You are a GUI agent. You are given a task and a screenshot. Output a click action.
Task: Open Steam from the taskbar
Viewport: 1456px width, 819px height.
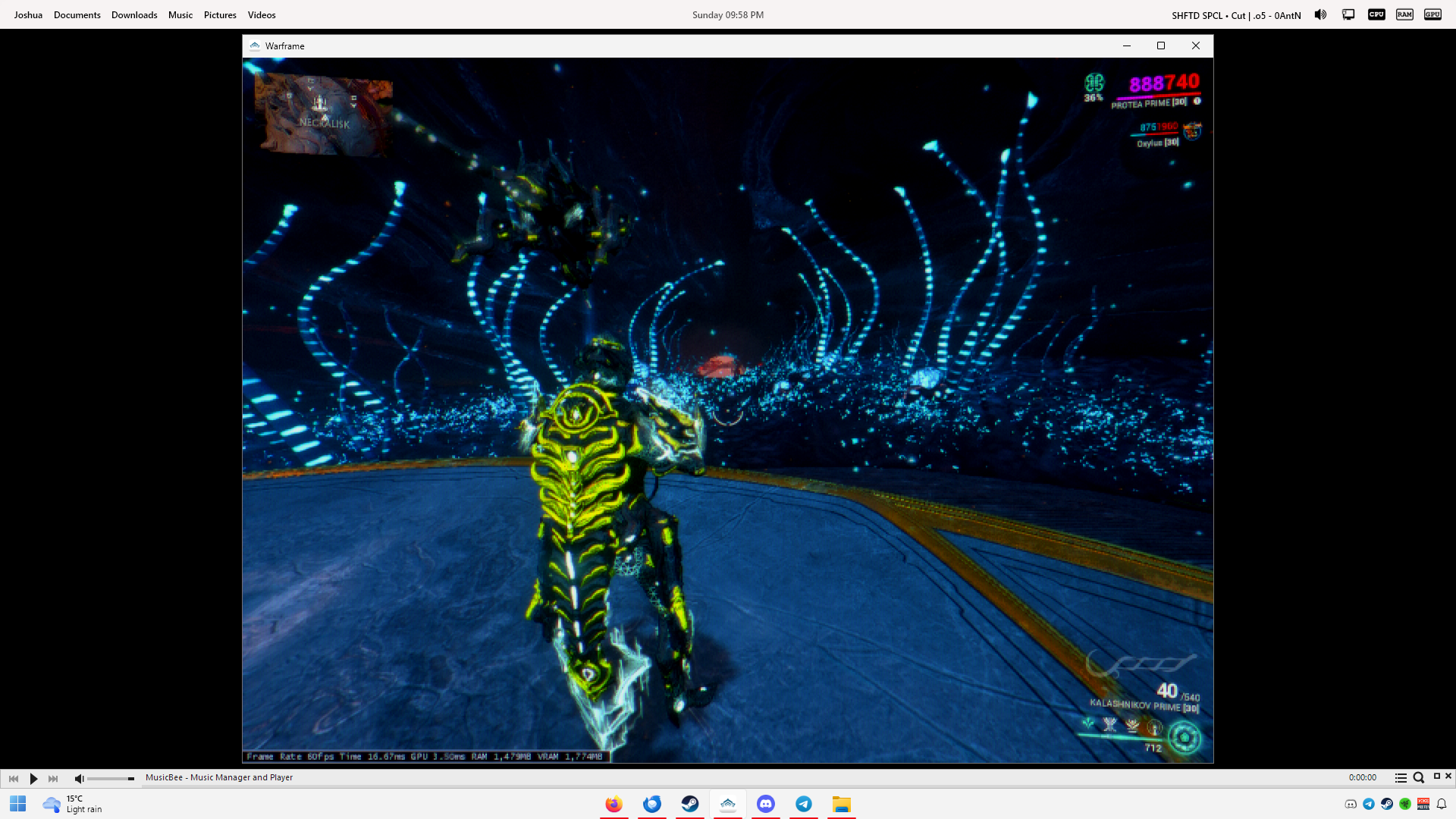[690, 804]
